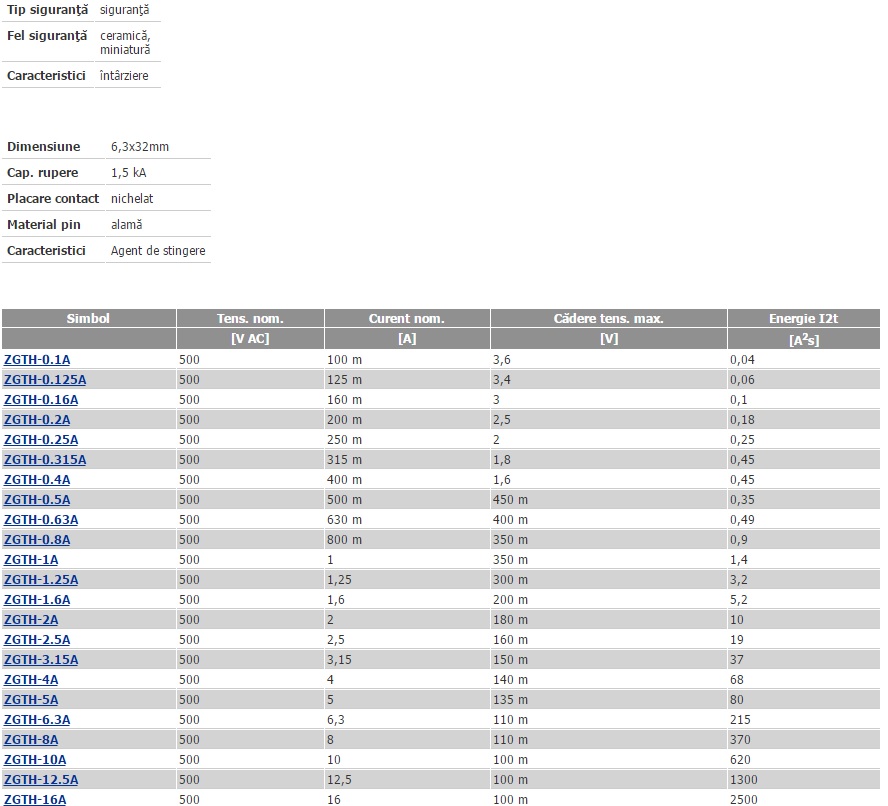This screenshot has width=888, height=806.
Task: Click the Curent nom. column header
Action: pos(406,319)
